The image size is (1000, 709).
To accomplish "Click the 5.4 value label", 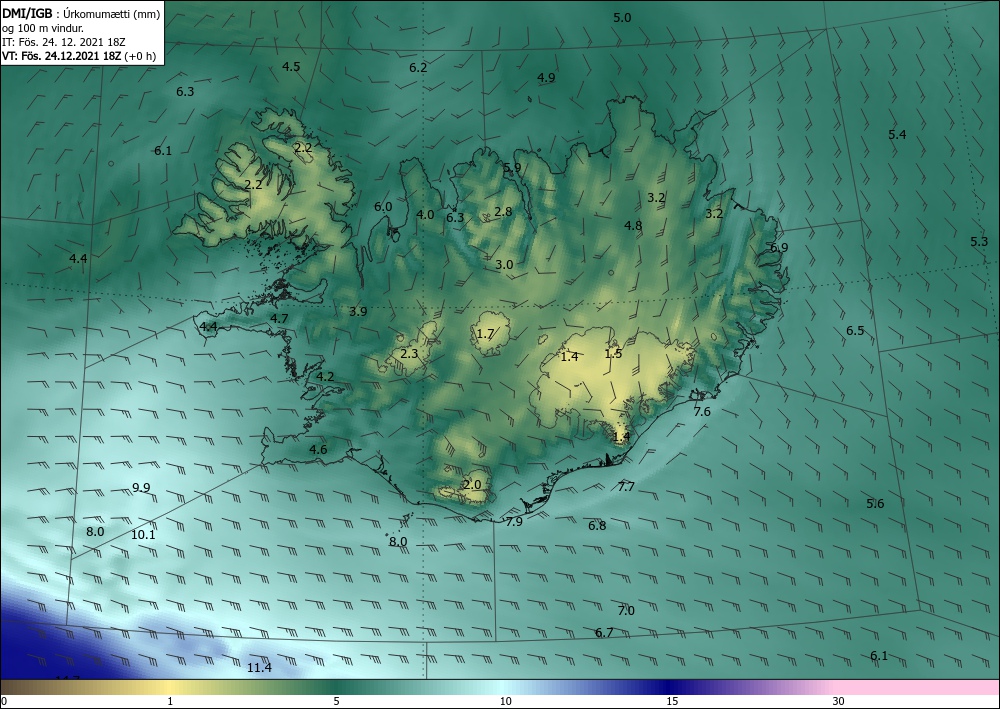I will click(897, 135).
